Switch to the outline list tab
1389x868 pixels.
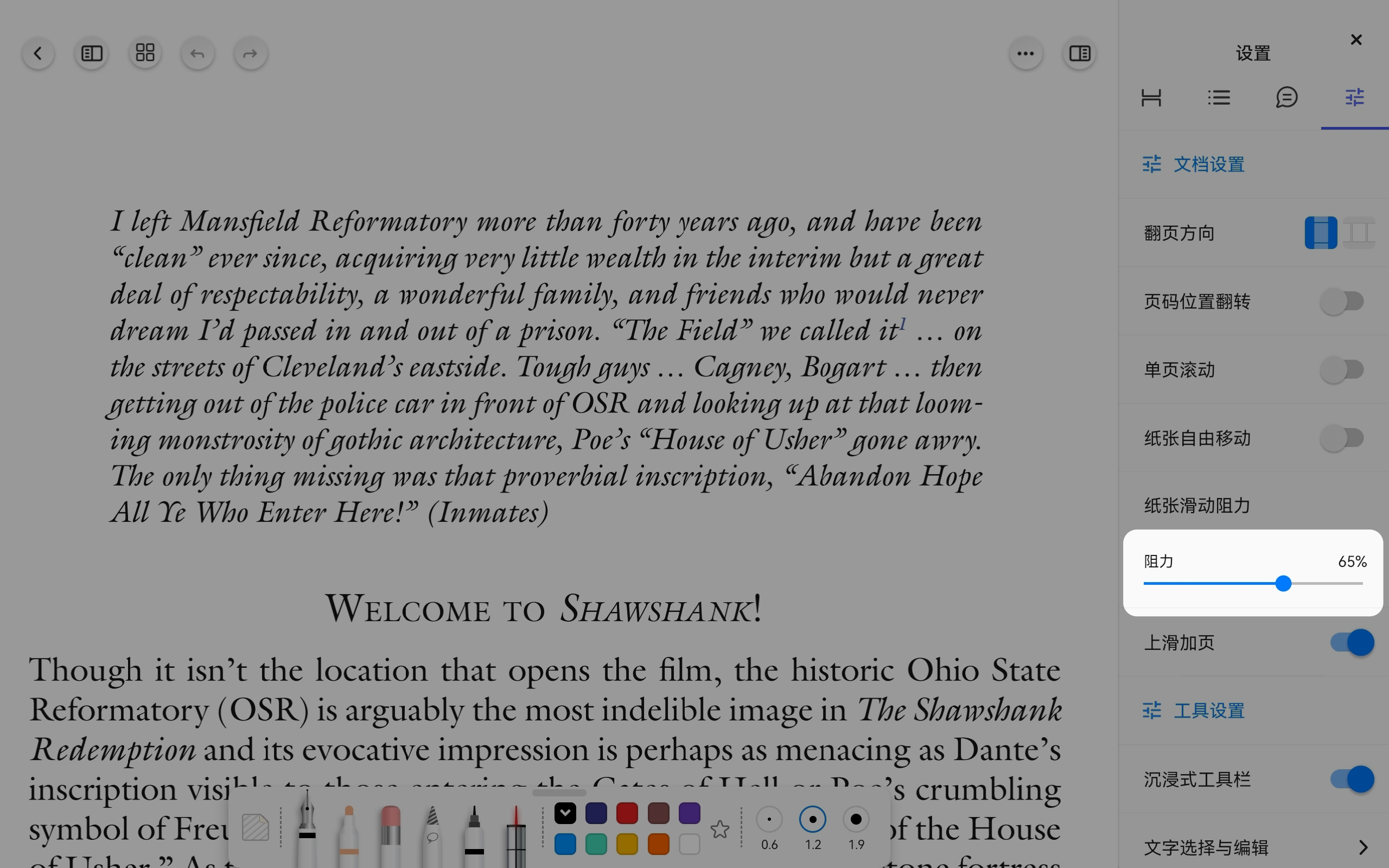[x=1219, y=98]
